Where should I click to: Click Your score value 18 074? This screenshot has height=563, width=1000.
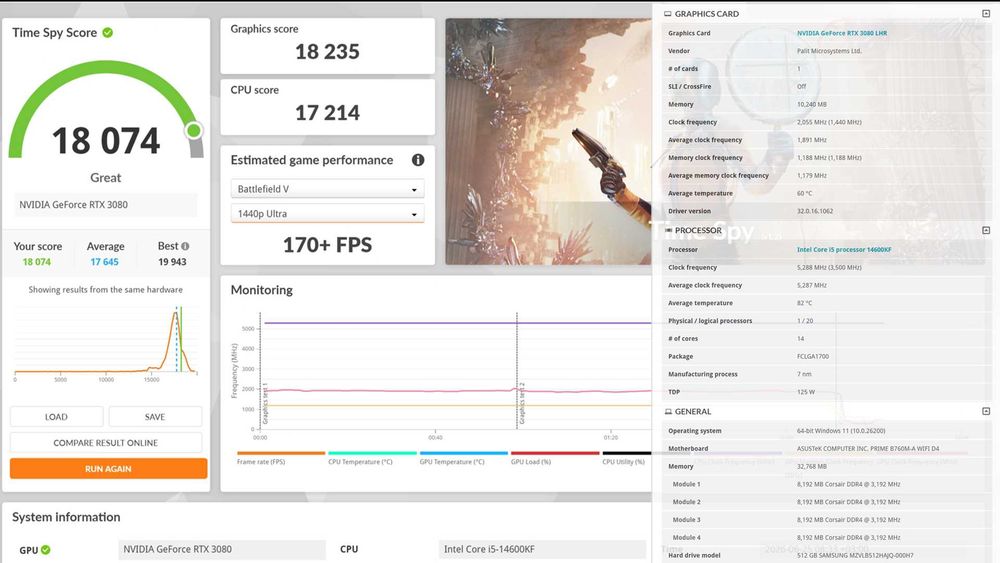click(37, 262)
